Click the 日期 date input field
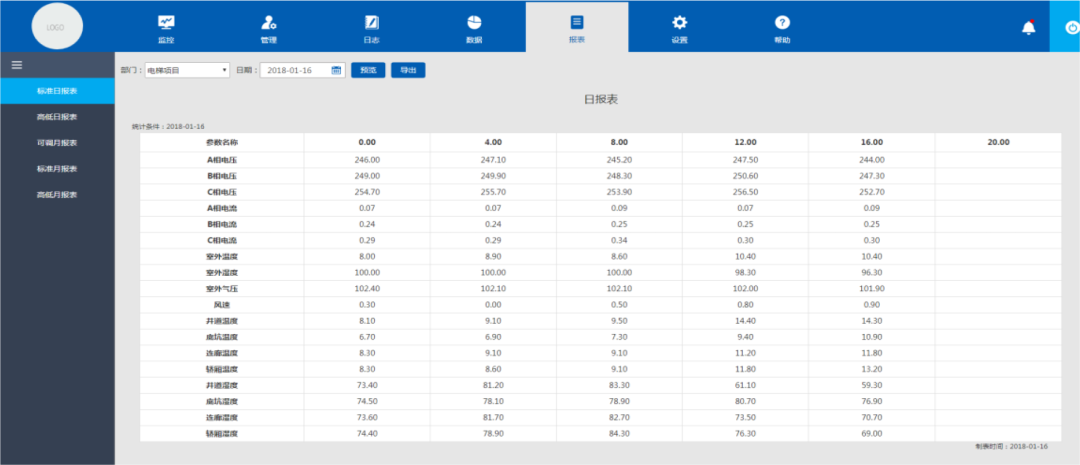 (302, 70)
